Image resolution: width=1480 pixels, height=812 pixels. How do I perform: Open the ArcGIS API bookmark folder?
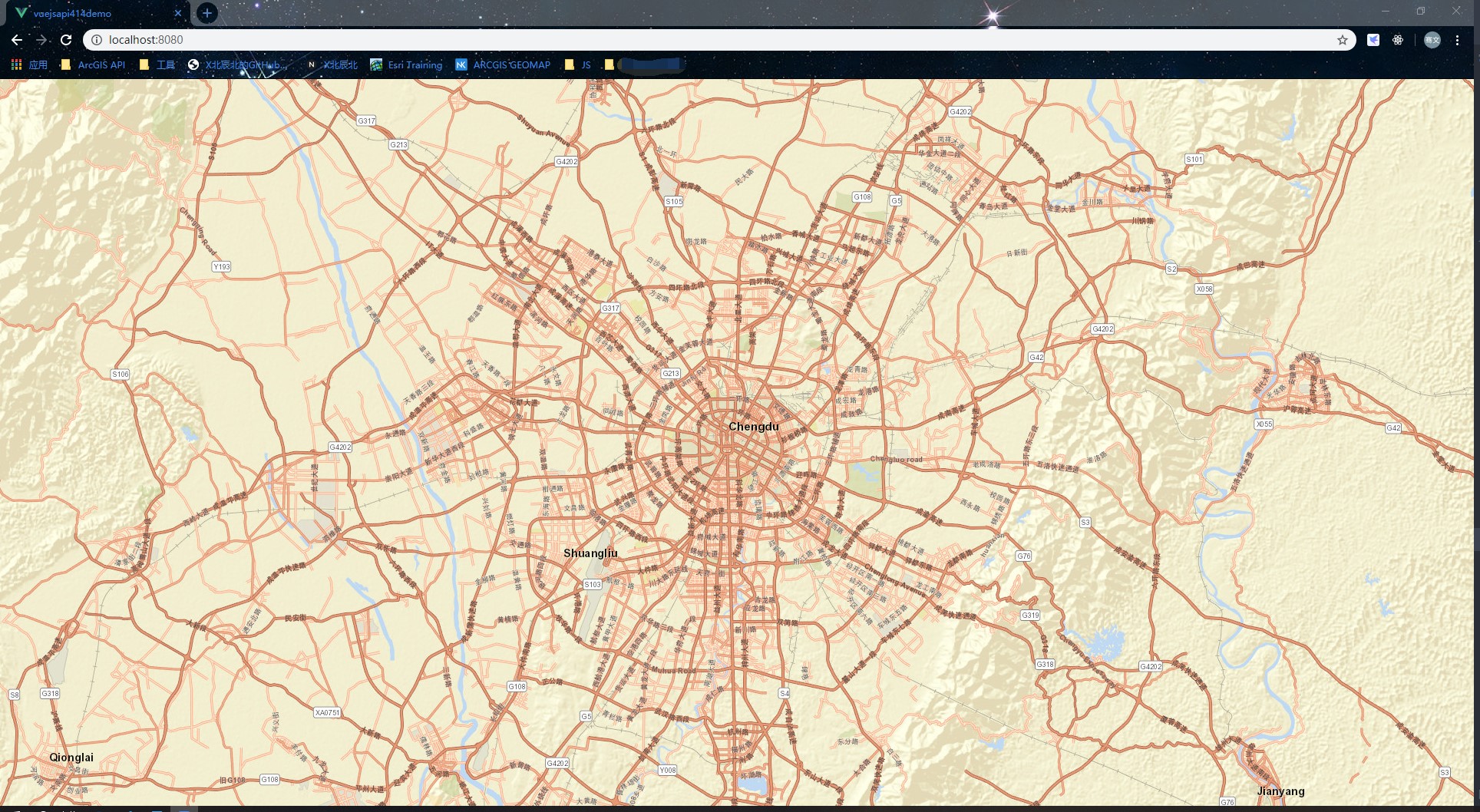click(x=93, y=65)
